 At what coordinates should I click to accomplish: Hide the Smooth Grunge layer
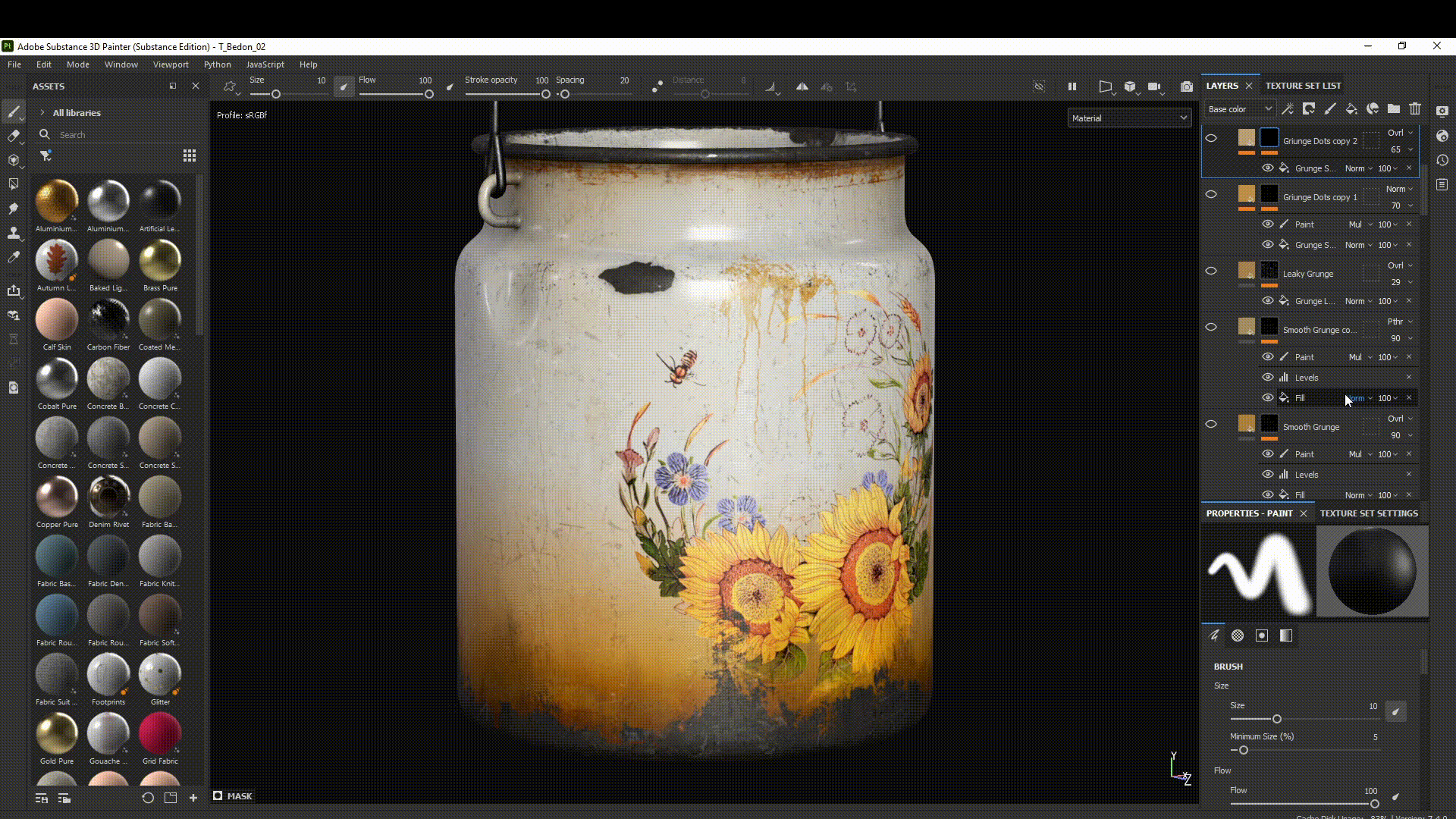coord(1211,425)
